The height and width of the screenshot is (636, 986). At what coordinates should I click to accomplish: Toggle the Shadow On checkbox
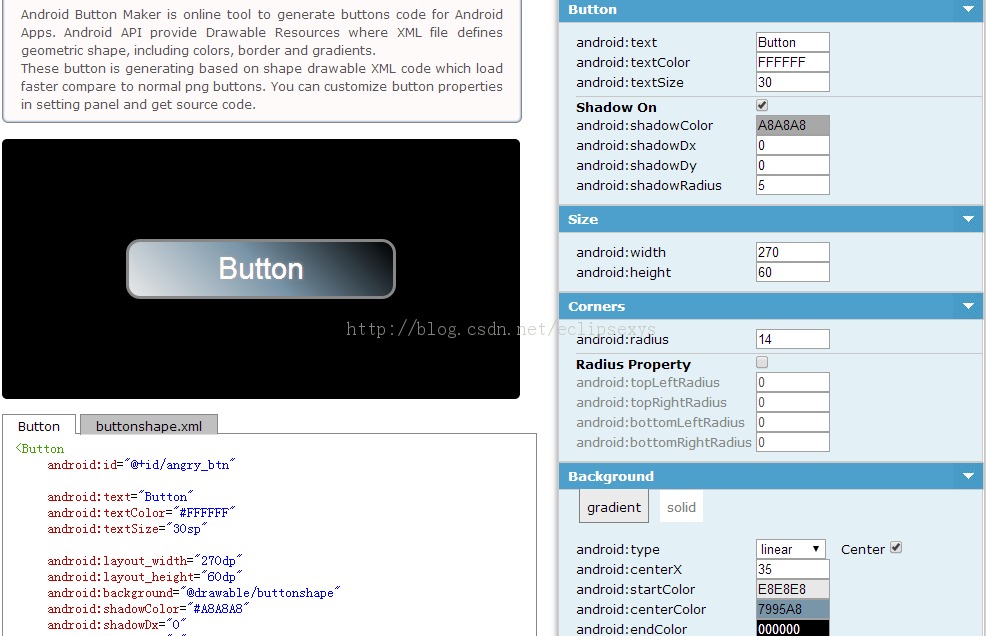pos(762,105)
